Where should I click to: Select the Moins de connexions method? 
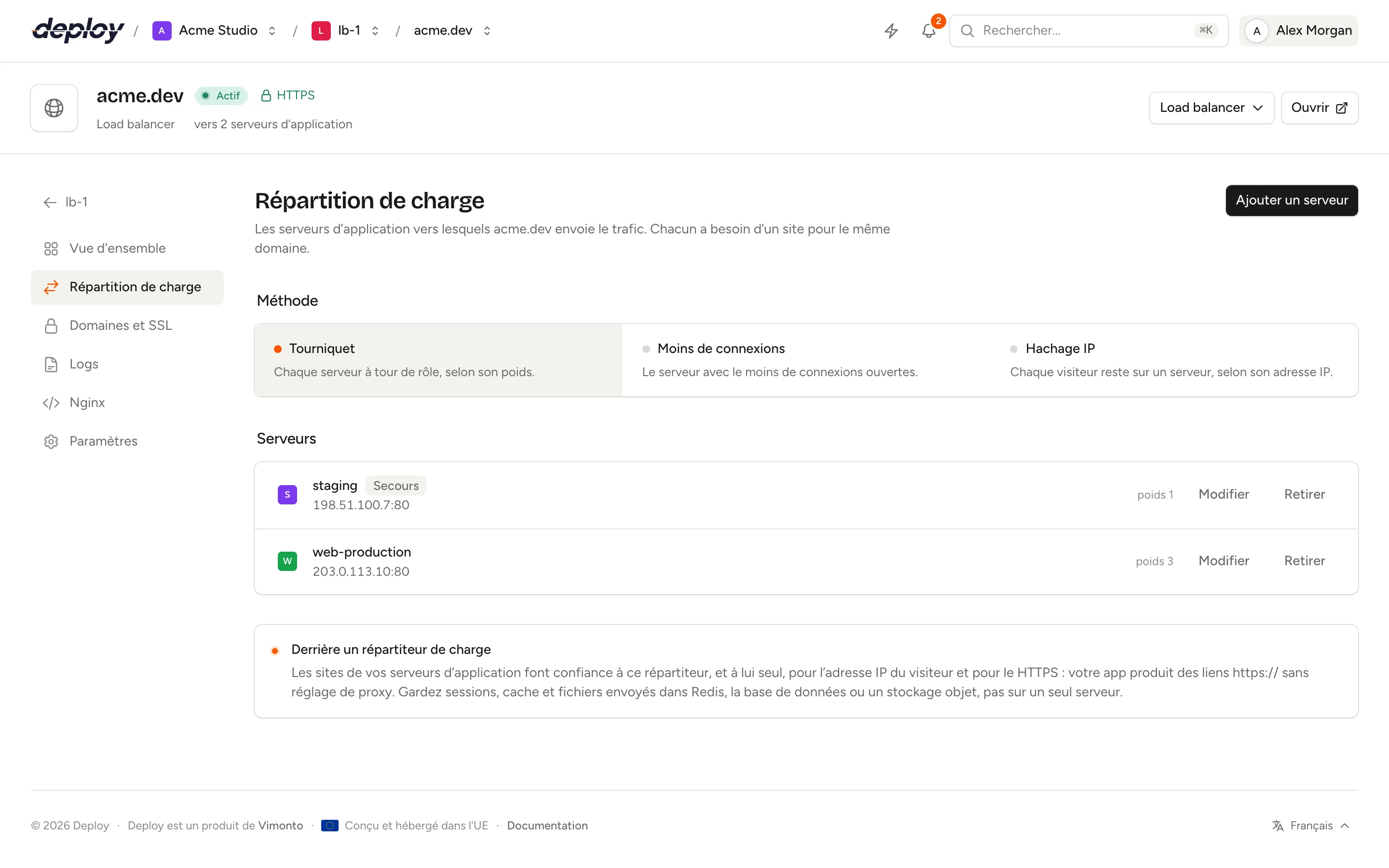coord(806,360)
